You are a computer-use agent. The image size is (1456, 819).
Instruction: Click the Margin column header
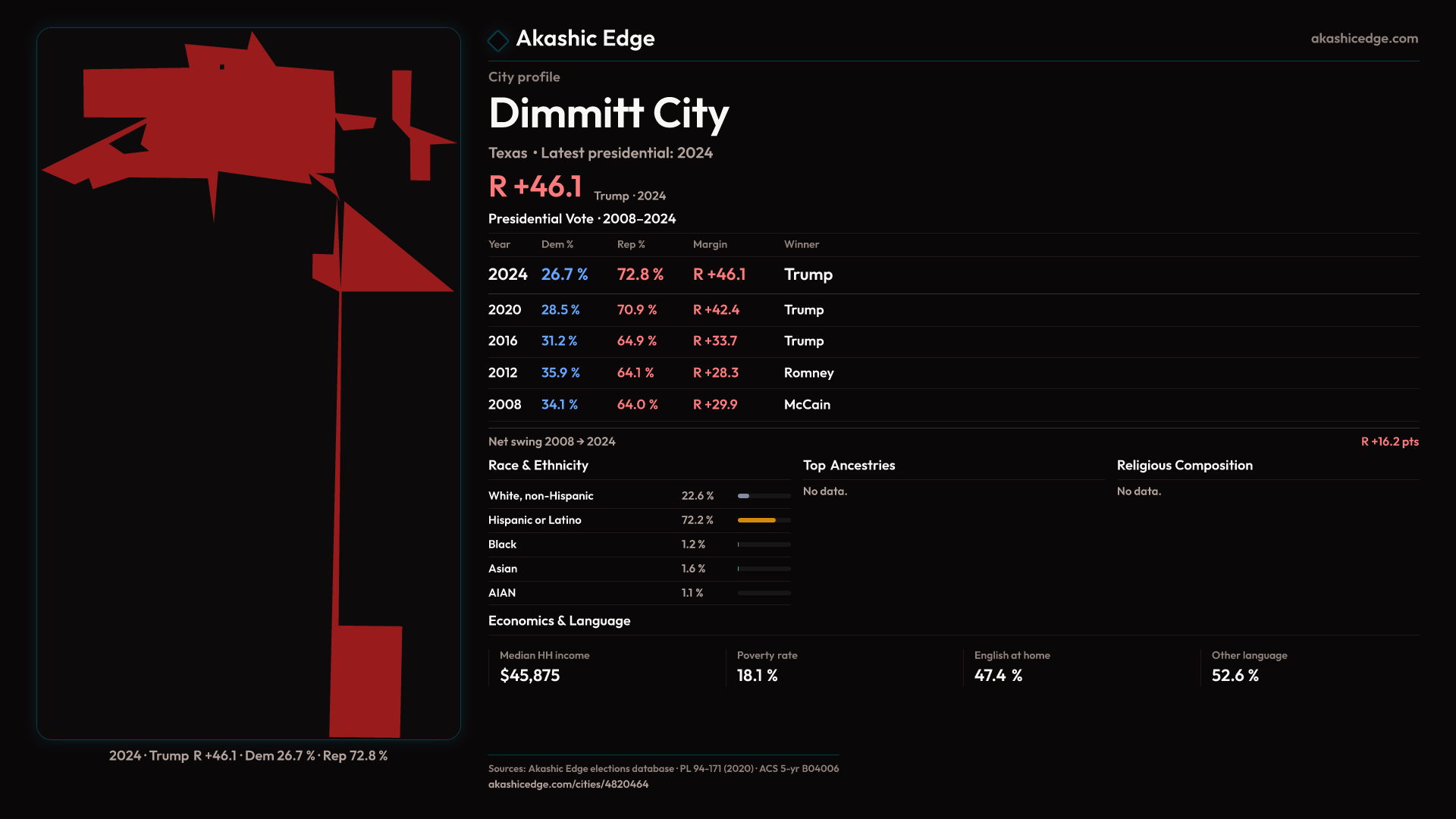tap(710, 244)
